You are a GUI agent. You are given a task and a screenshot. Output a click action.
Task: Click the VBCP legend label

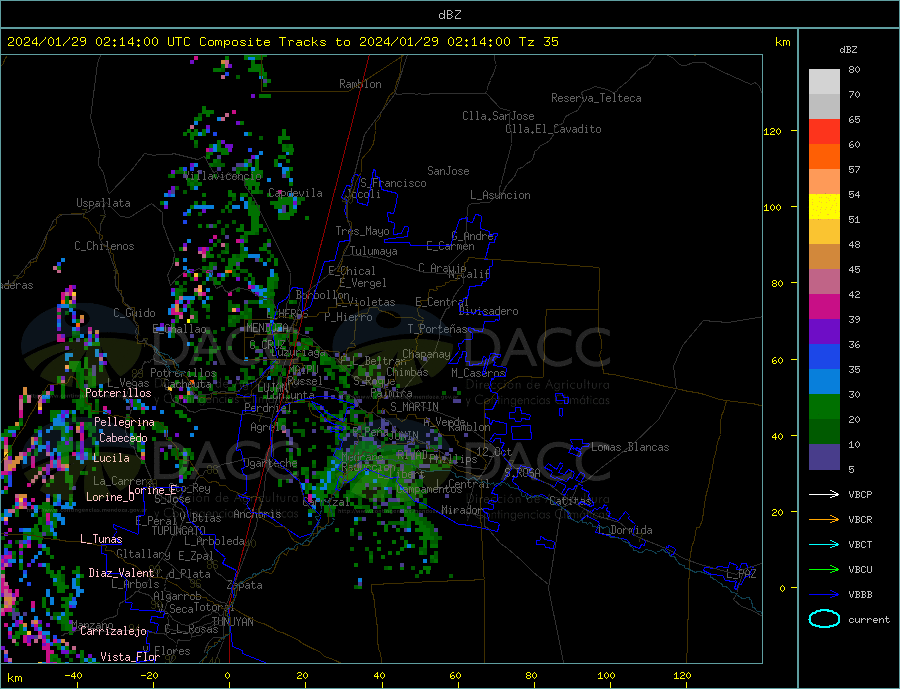(x=860, y=494)
